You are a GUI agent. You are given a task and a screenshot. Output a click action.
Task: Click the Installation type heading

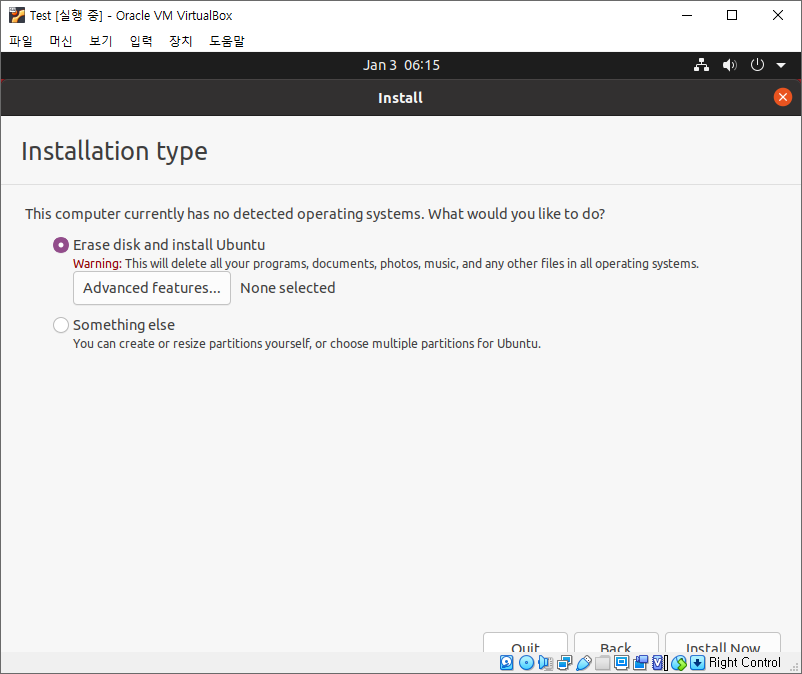point(115,151)
